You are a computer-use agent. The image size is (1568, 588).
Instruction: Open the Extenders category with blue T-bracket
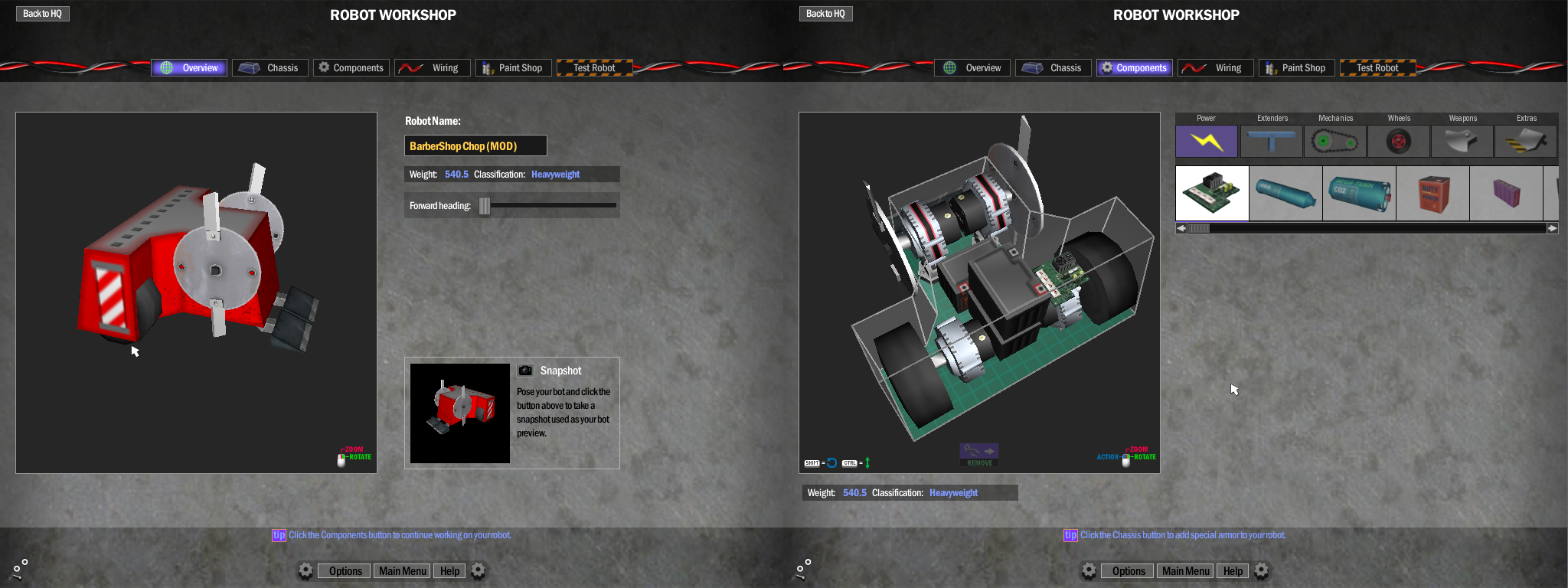point(1271,141)
